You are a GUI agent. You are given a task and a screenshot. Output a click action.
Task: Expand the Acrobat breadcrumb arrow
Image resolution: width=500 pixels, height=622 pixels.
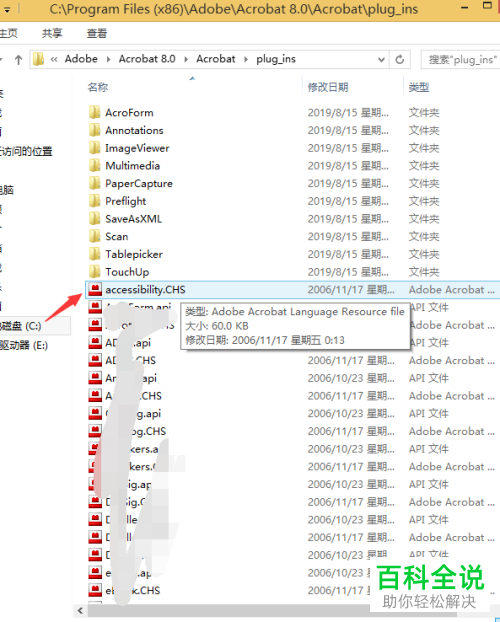tap(246, 60)
